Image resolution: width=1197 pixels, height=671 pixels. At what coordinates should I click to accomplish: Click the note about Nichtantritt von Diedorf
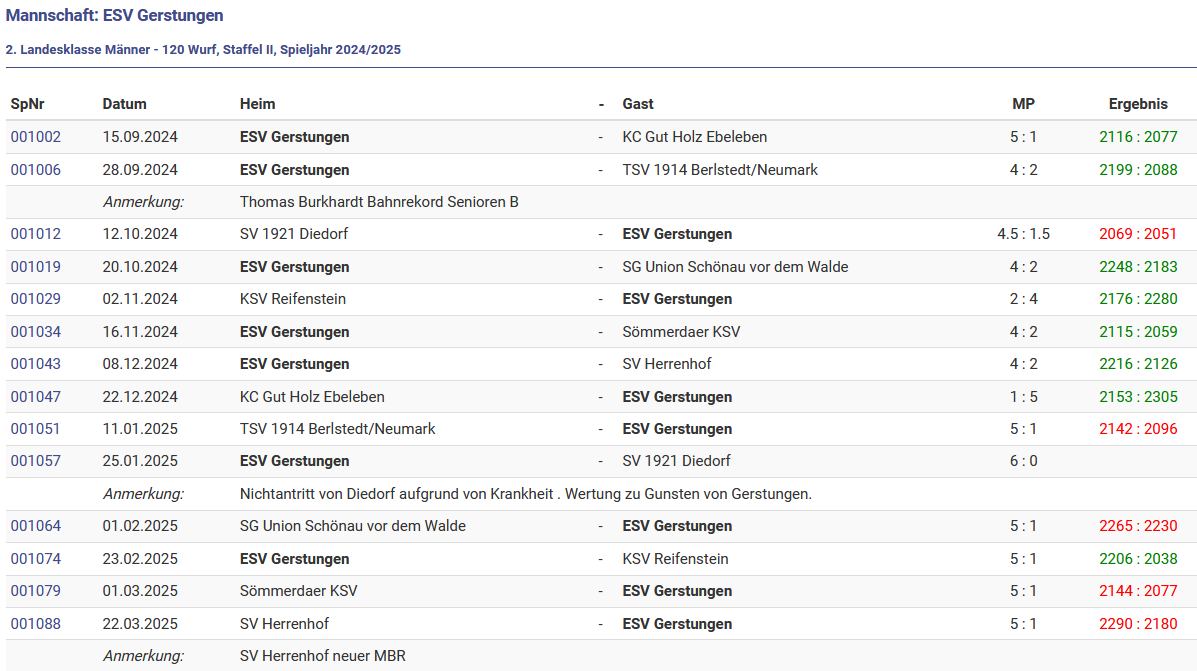(x=526, y=494)
